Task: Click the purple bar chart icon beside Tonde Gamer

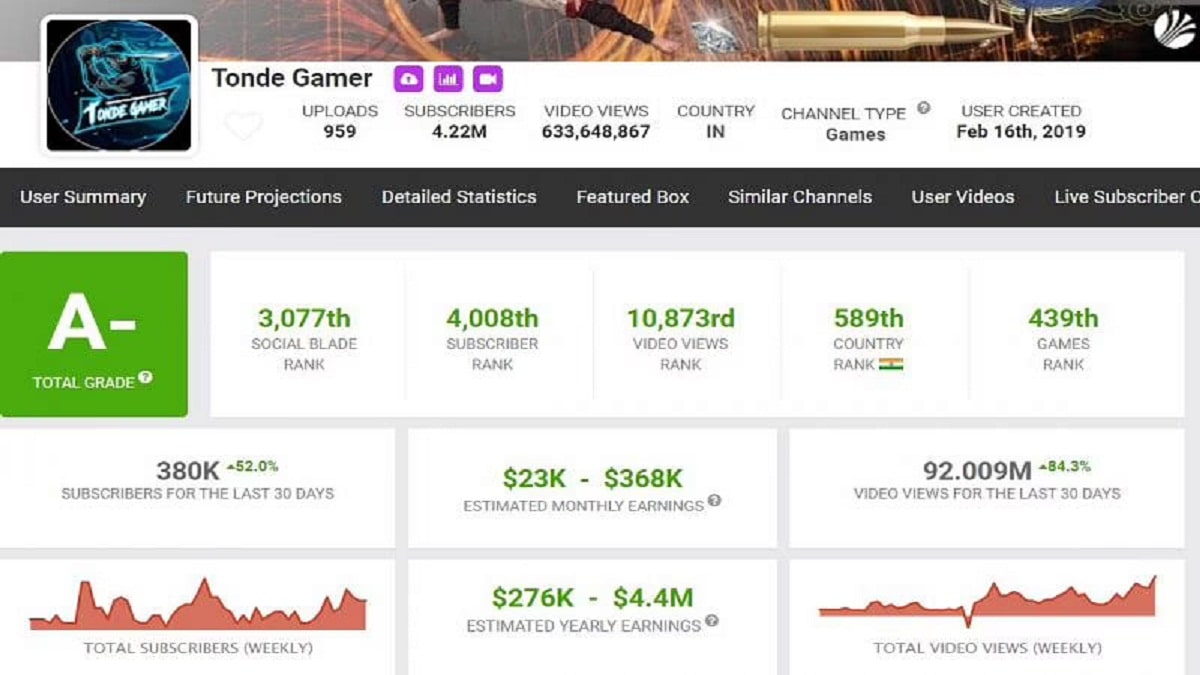Action: pyautogui.click(x=448, y=79)
